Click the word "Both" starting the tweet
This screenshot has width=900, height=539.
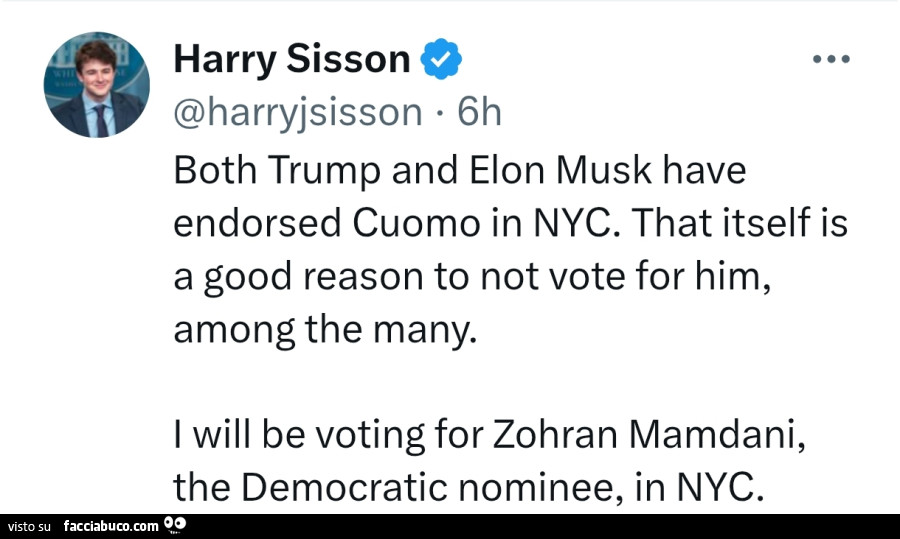tap(208, 170)
